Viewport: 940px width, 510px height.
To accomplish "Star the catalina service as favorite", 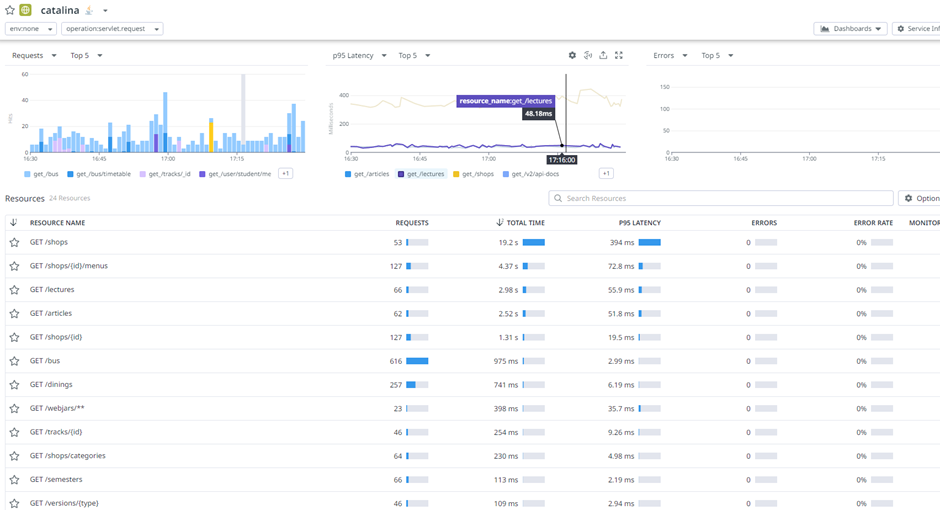I will point(10,10).
